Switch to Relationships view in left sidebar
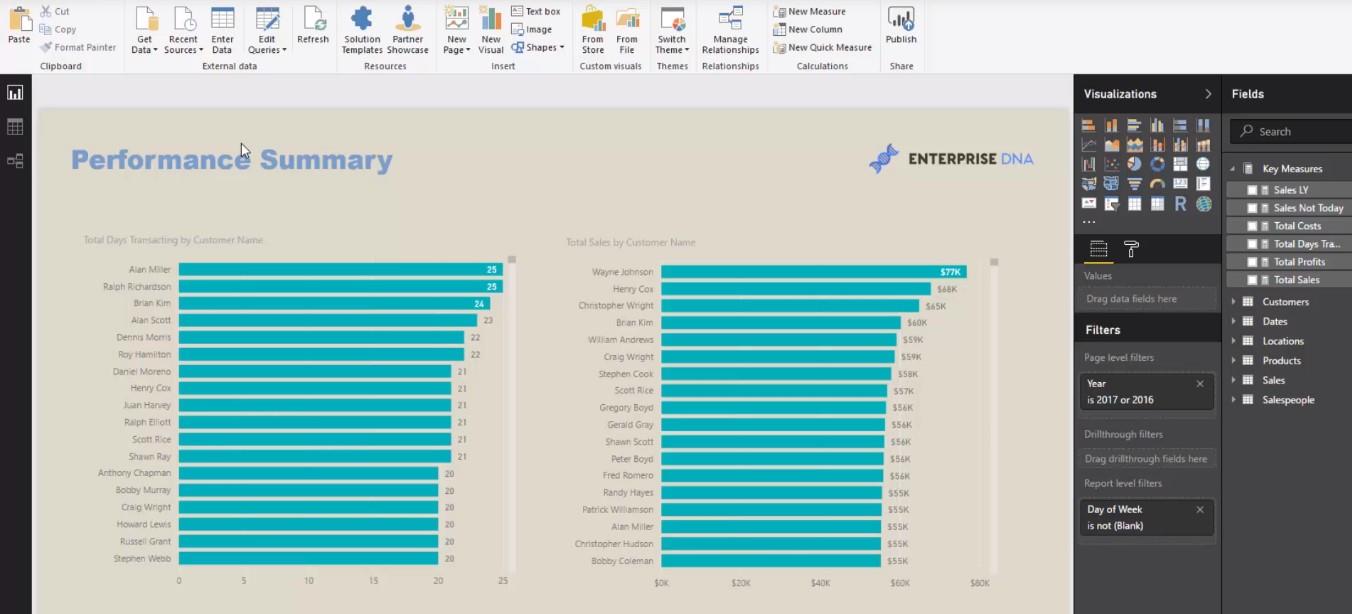Image resolution: width=1352 pixels, height=614 pixels. (15, 160)
